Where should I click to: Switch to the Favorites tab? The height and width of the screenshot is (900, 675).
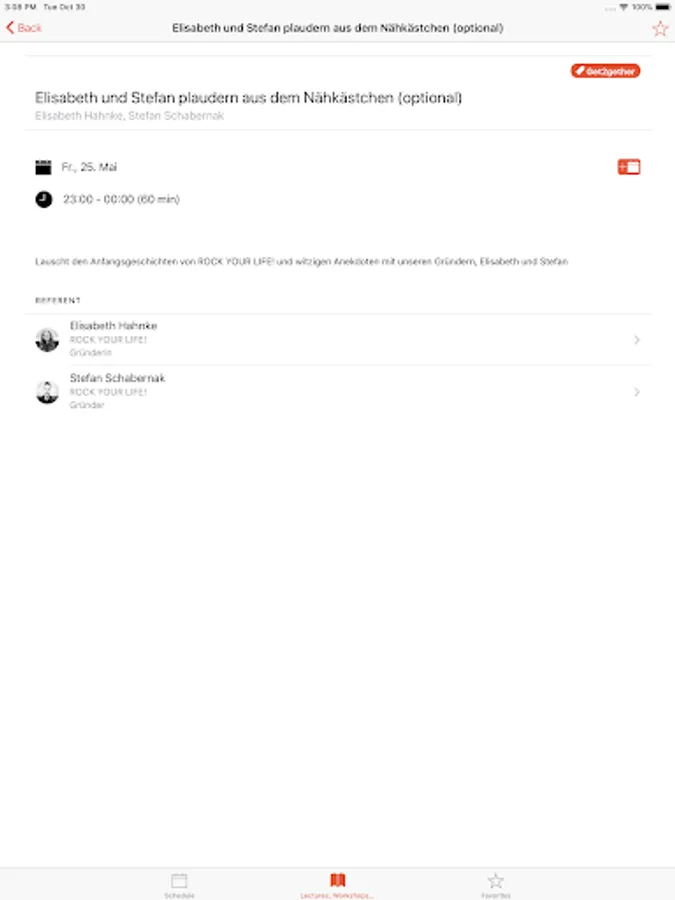[x=495, y=885]
